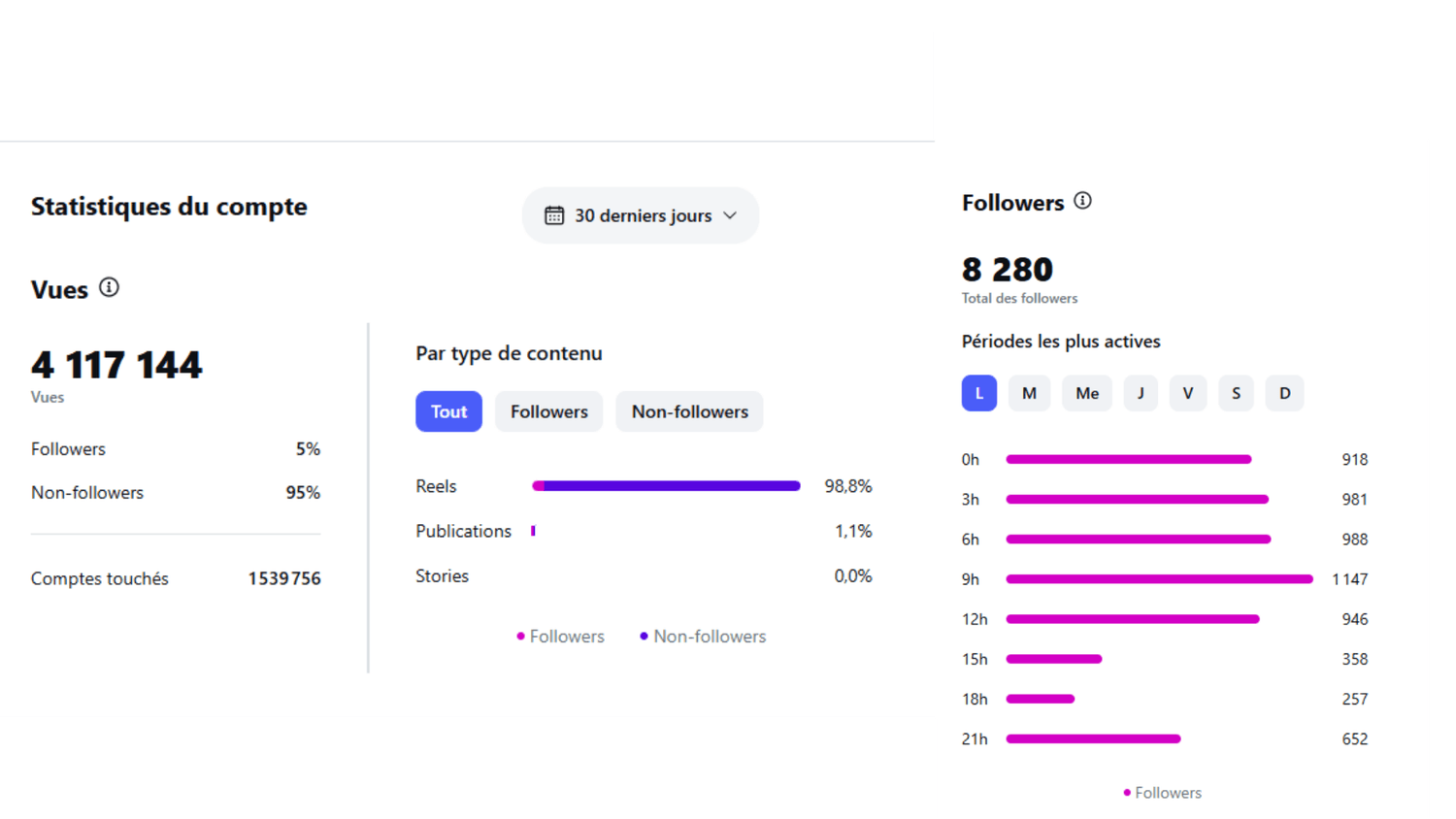Viewport: 1456px width, 819px height.
Task: Click the 3h activity bar
Action: click(1137, 499)
